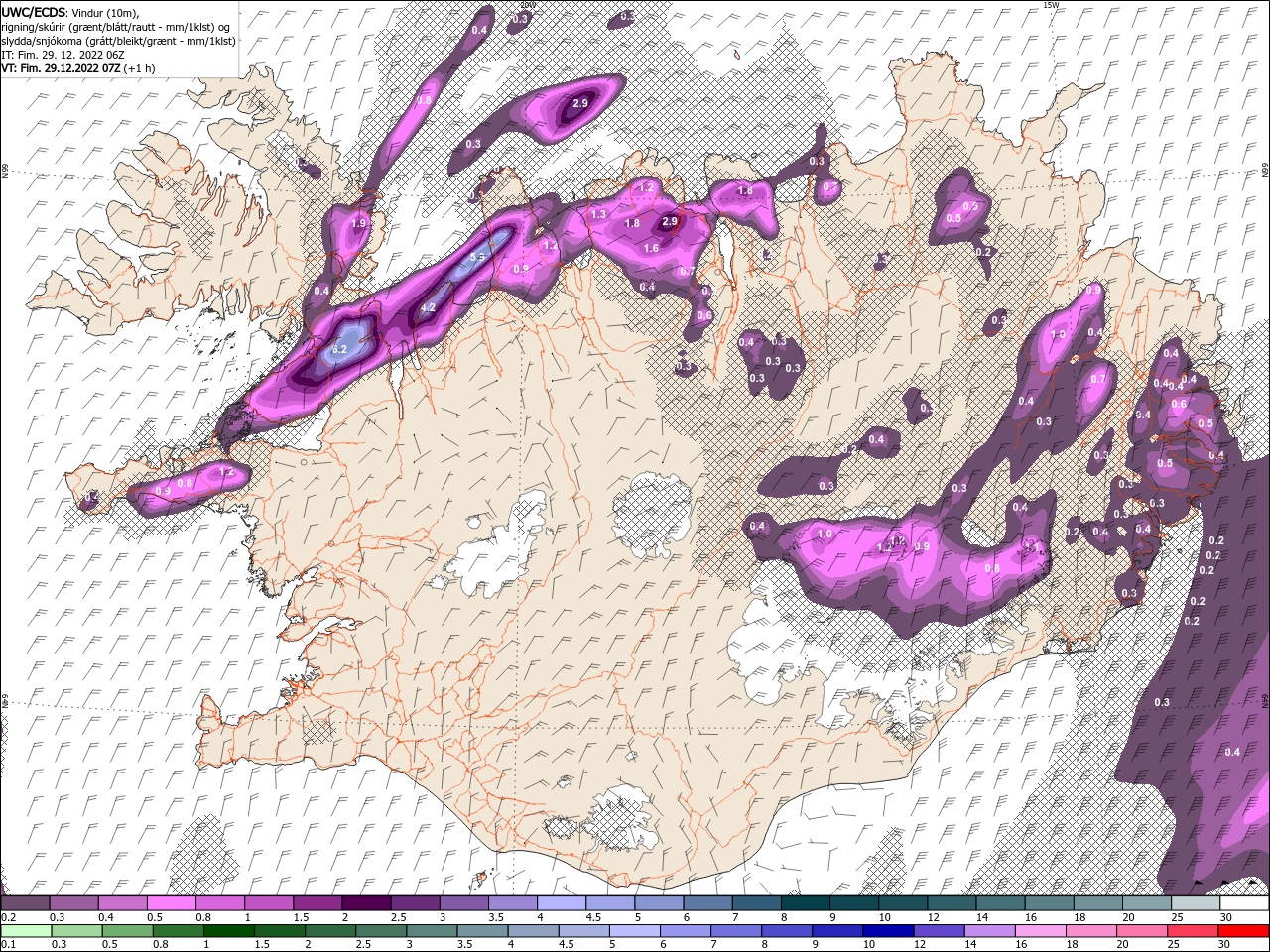This screenshot has width=1270, height=952.
Task: Select darkest green lower swatch between 1 and 1.5
Action: (229, 930)
